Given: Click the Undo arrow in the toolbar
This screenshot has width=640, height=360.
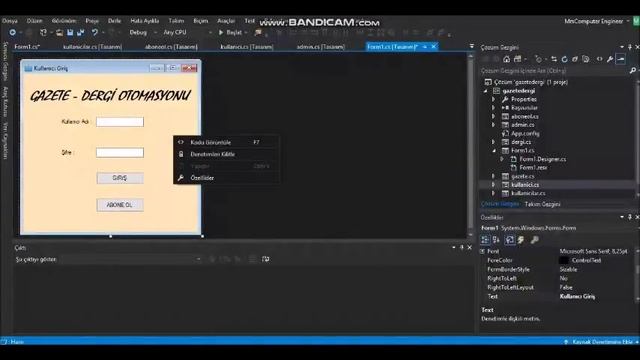Looking at the screenshot, I should click(95, 32).
